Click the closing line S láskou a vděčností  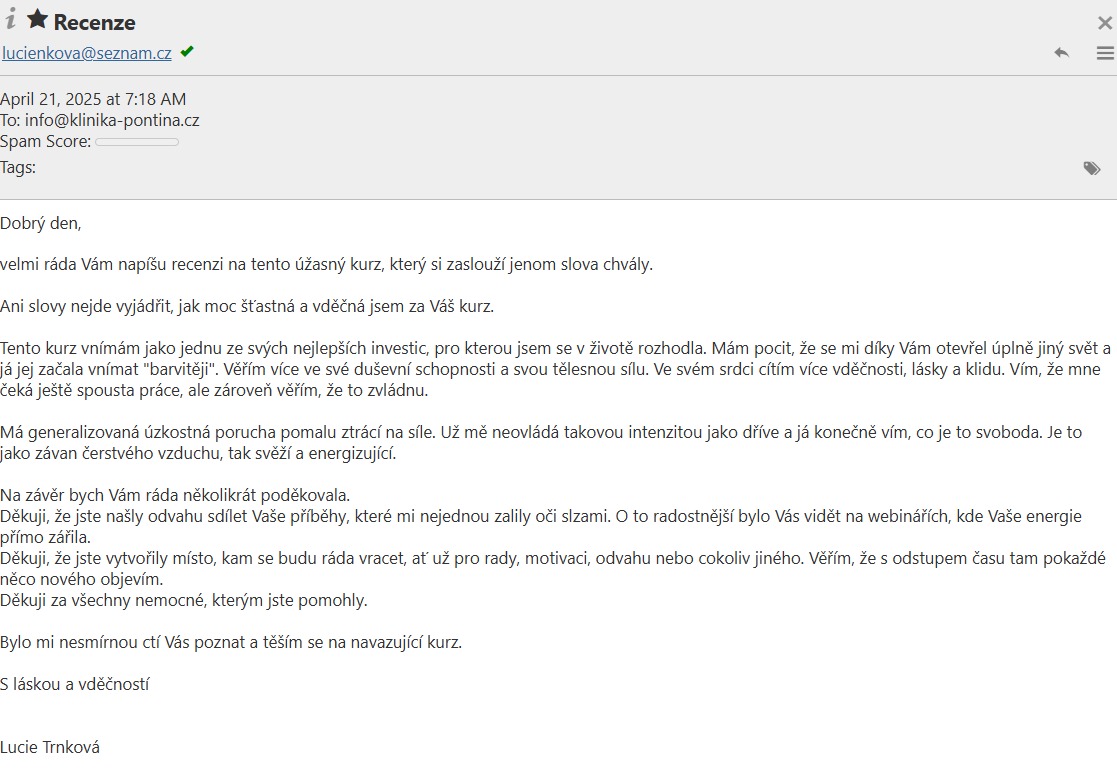tap(75, 684)
